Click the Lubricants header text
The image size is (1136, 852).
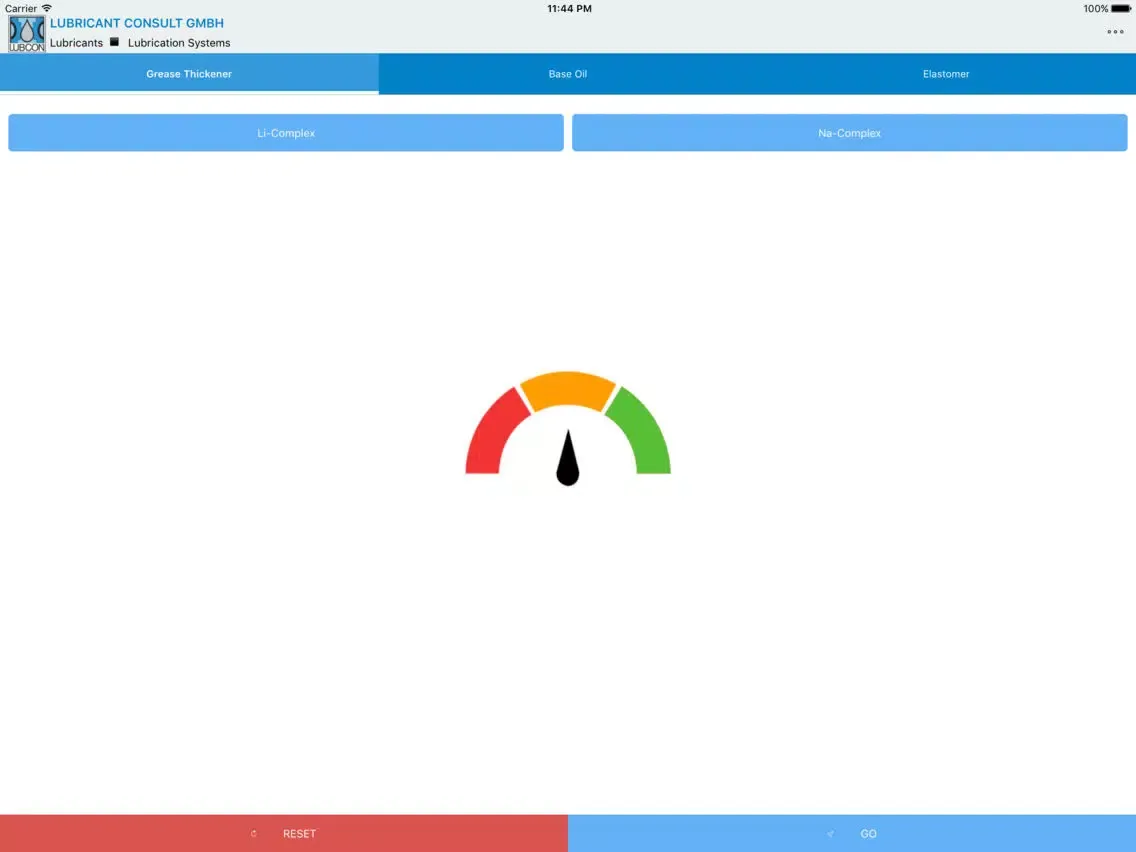coord(76,43)
